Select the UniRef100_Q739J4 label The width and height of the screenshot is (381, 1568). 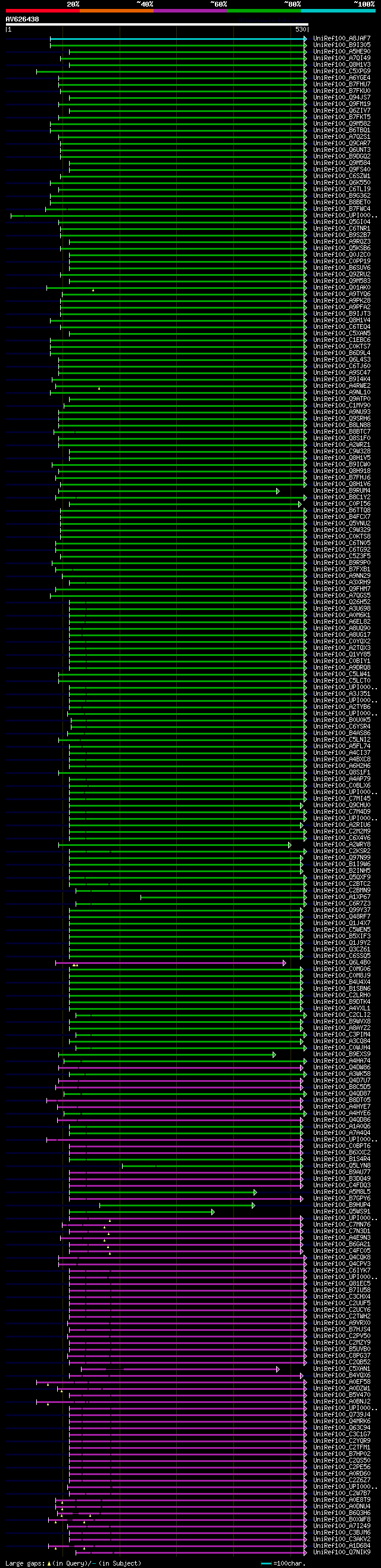point(342,1415)
